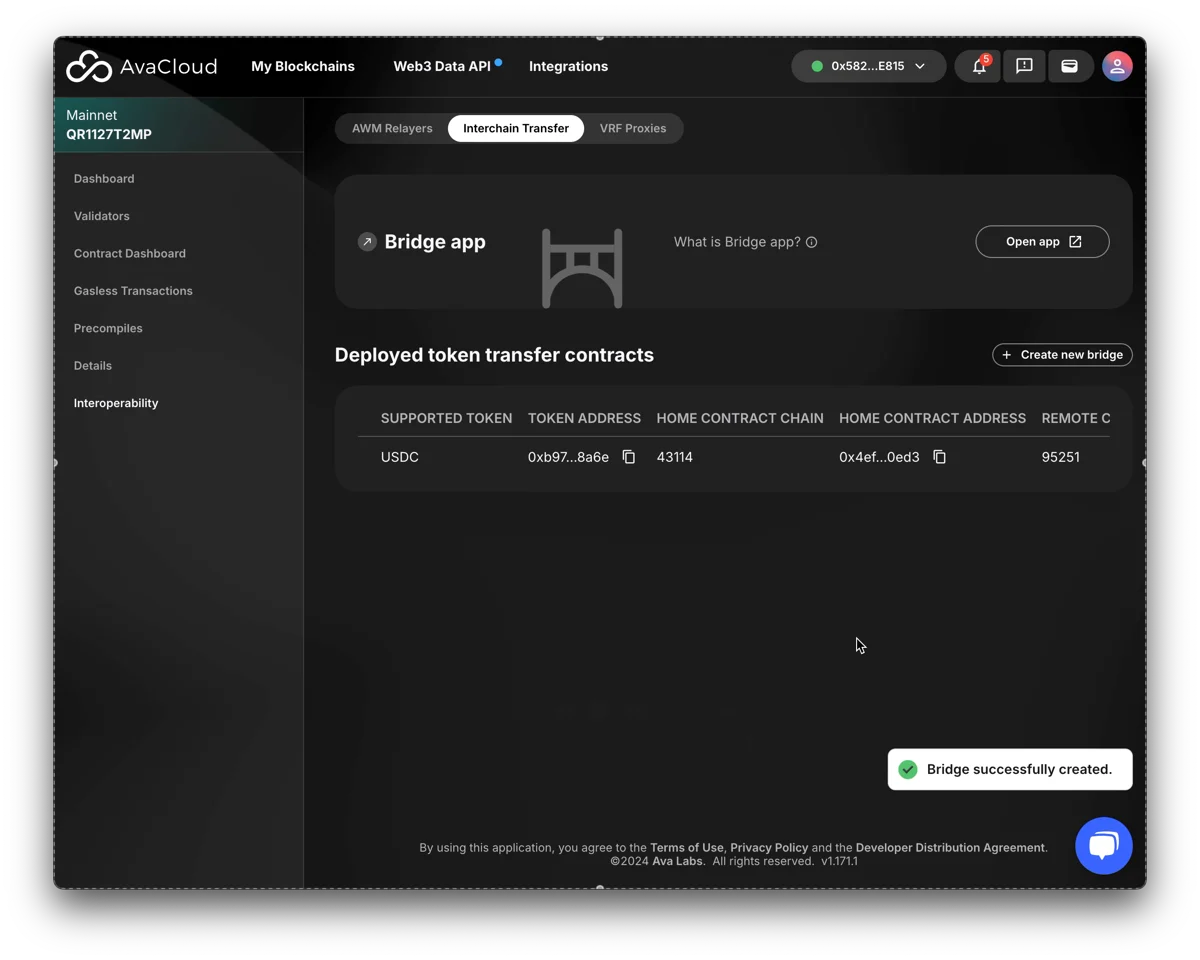Click the Deployed token transfer contracts heading
1200x960 pixels.
tap(494, 355)
